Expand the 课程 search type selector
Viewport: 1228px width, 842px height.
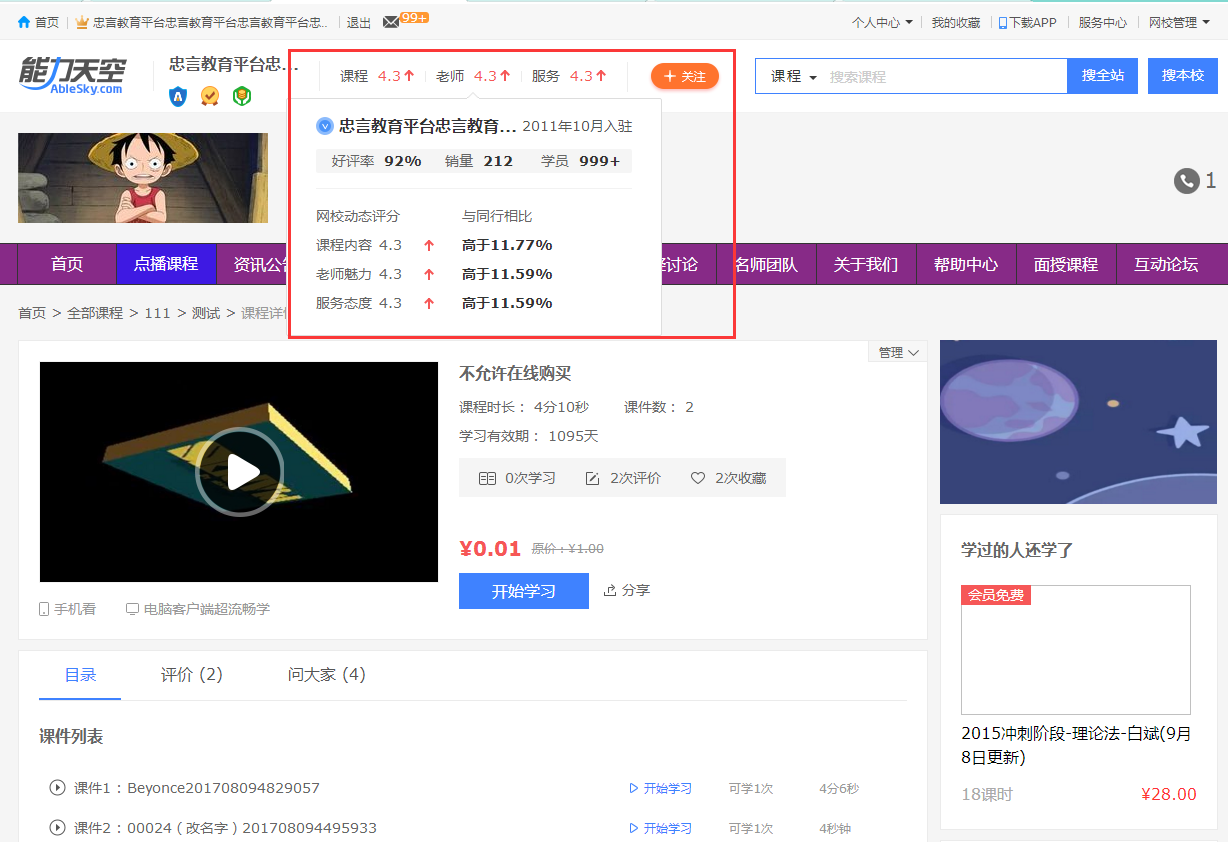793,77
